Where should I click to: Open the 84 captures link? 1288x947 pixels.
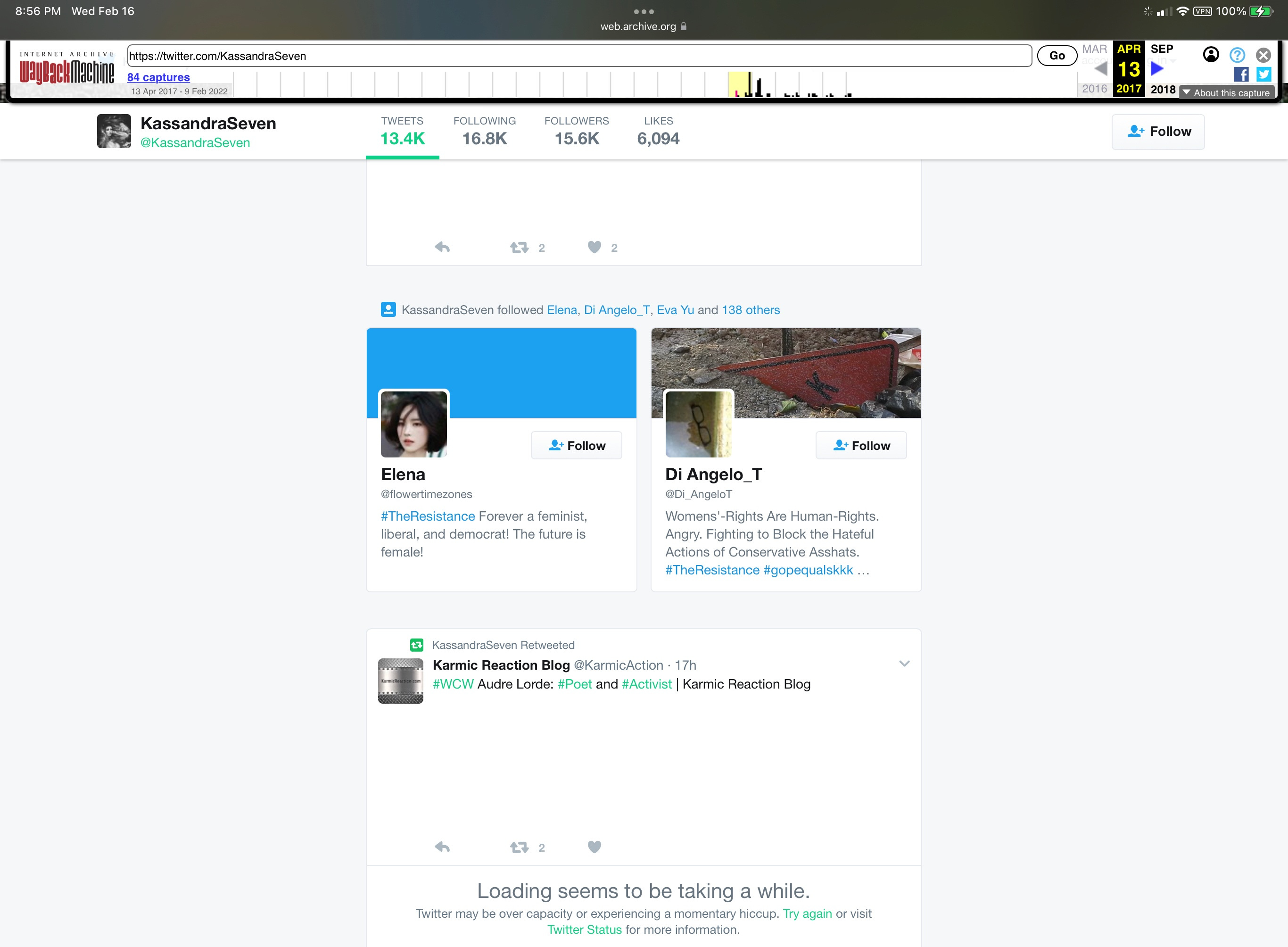click(158, 77)
